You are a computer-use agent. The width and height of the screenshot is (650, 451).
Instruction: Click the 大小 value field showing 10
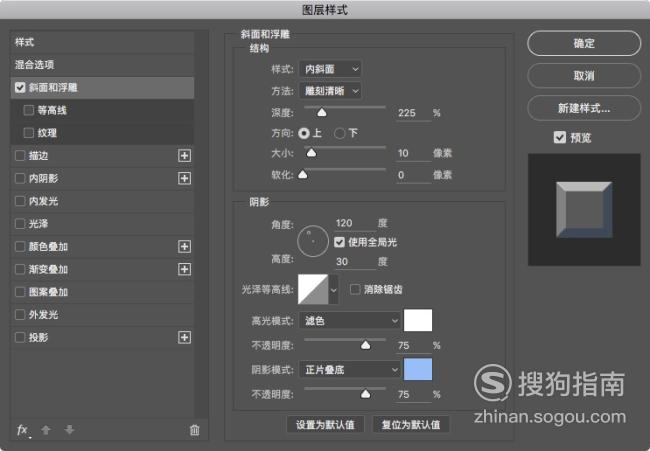click(413, 153)
